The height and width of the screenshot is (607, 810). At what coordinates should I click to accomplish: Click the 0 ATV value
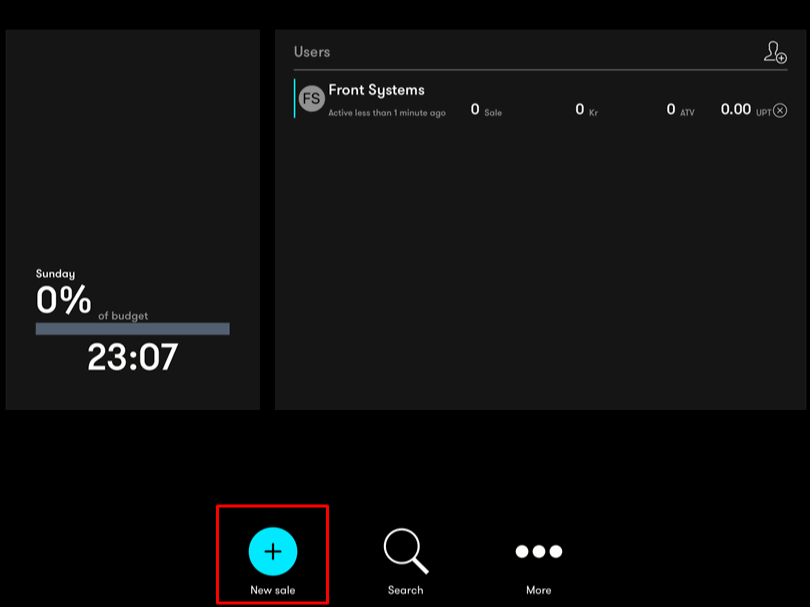(680, 110)
